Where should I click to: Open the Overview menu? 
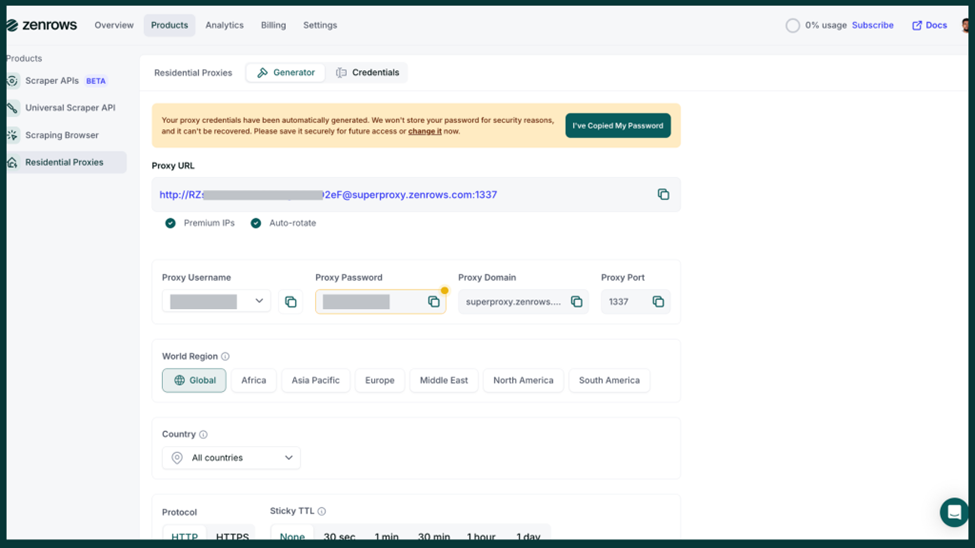coord(114,26)
